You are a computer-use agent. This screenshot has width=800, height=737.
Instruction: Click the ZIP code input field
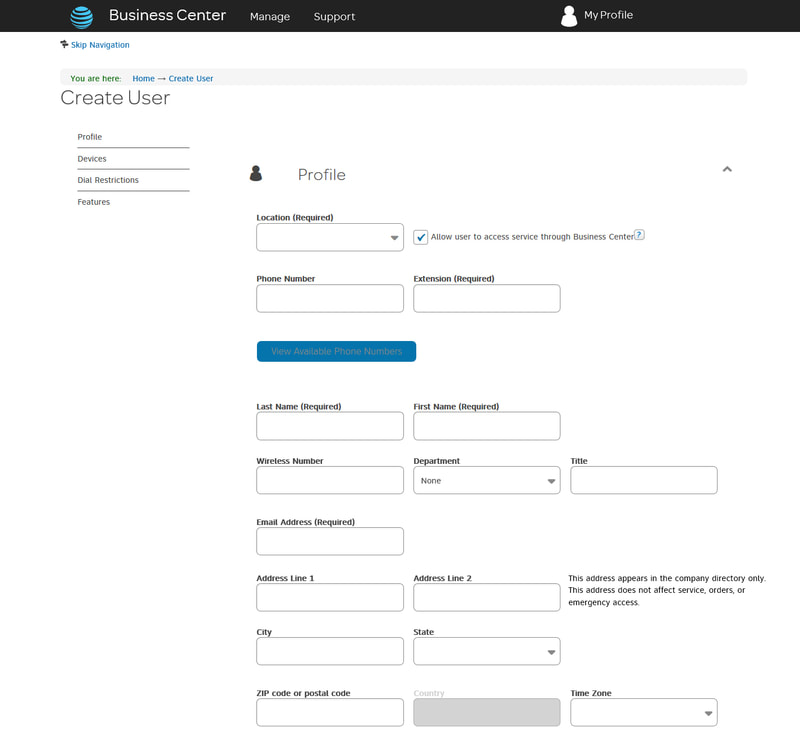tap(330, 713)
